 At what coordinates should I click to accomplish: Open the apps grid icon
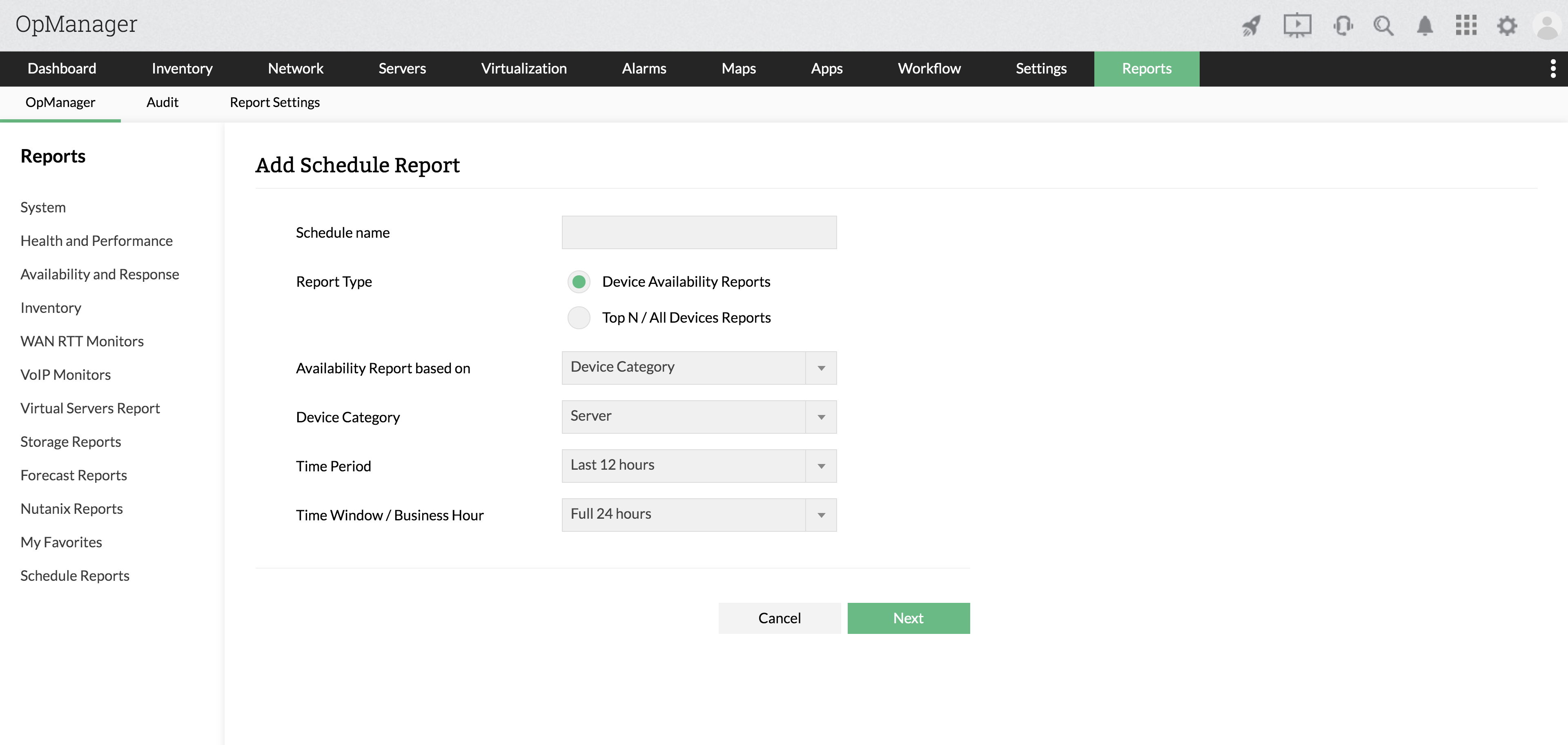tap(1466, 26)
